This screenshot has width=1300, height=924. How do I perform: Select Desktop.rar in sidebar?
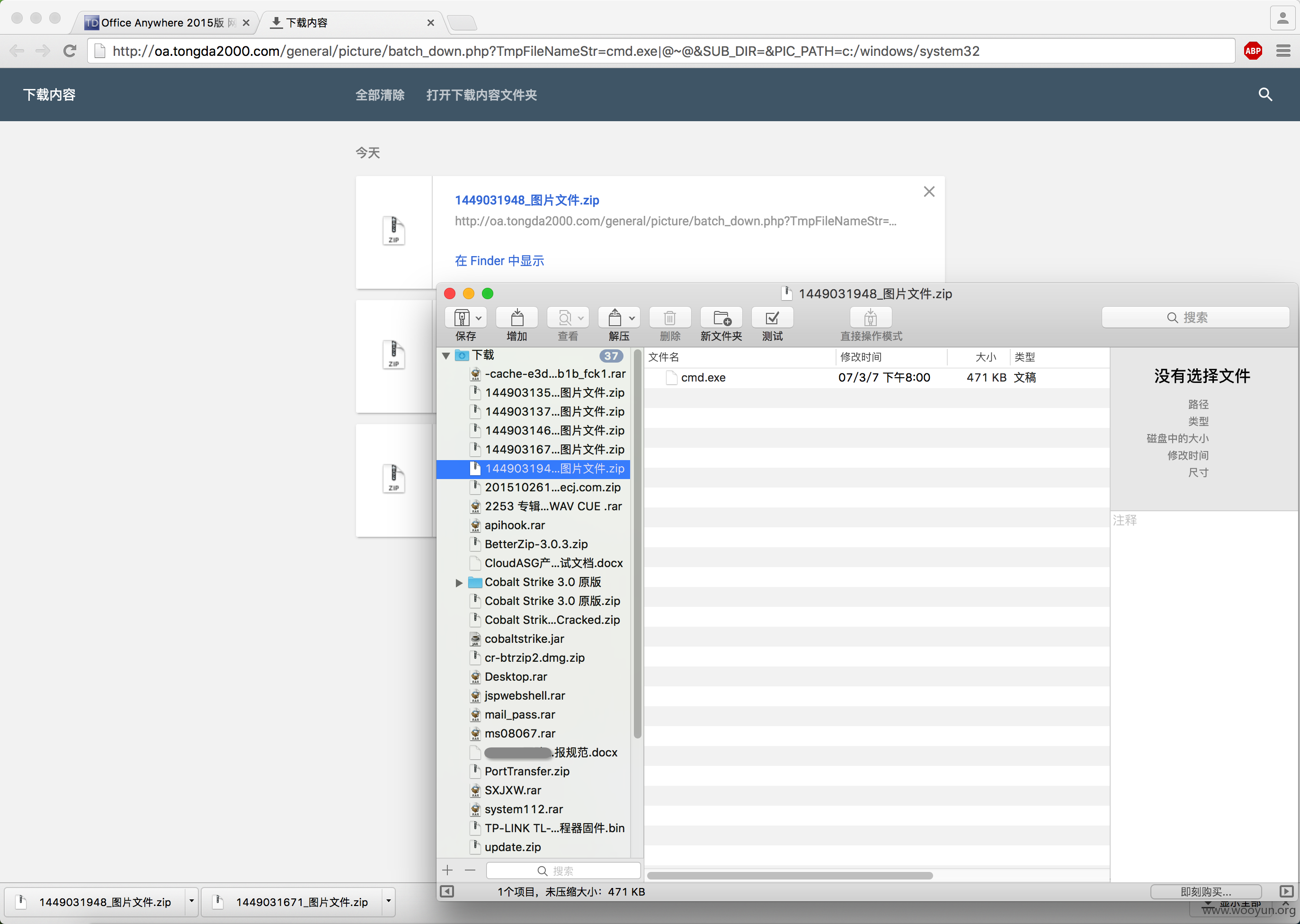tap(534, 676)
